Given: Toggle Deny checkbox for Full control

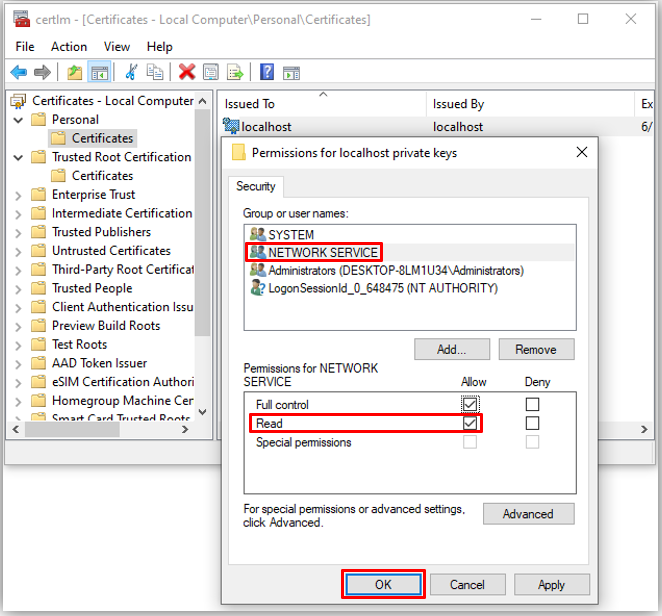Looking at the screenshot, I should point(532,404).
